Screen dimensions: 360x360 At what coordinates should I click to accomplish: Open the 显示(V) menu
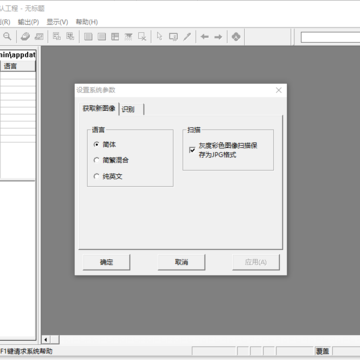click(x=57, y=22)
